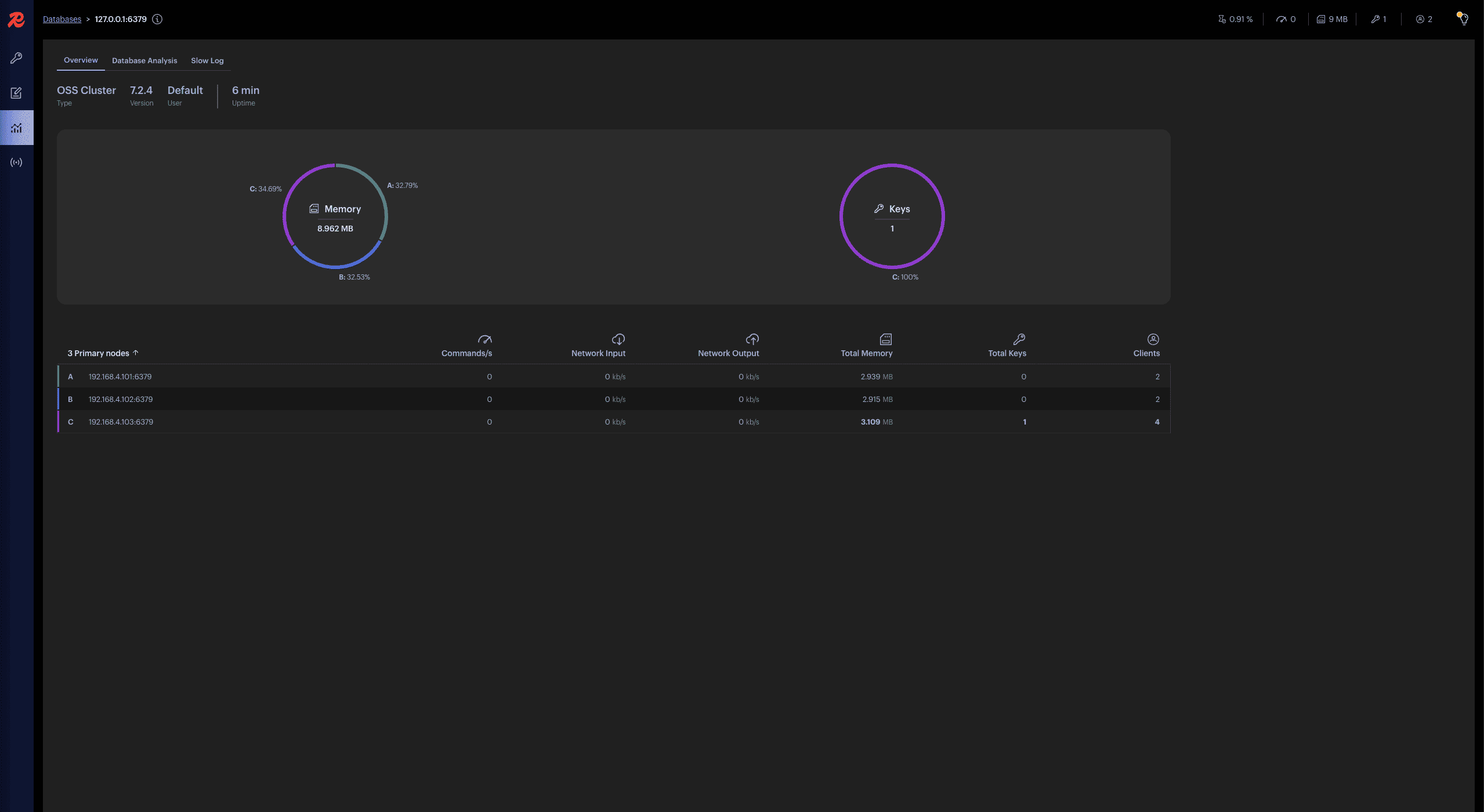Select Analysis Tools chart icon in sidebar

(x=16, y=128)
